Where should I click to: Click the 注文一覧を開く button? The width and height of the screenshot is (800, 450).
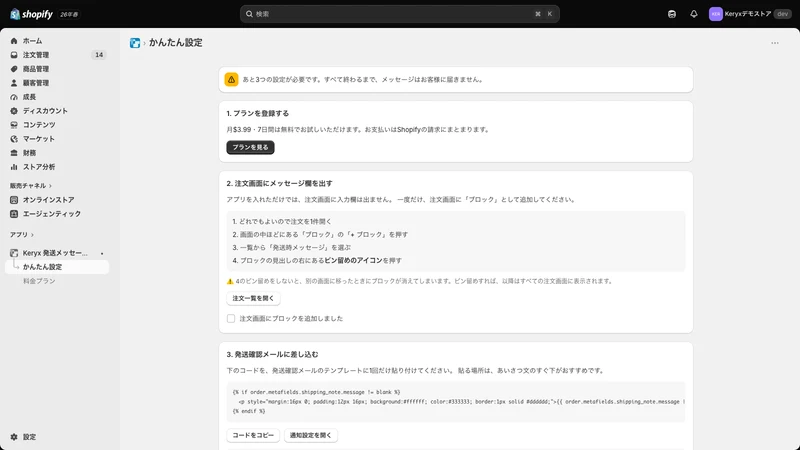pyautogui.click(x=253, y=298)
